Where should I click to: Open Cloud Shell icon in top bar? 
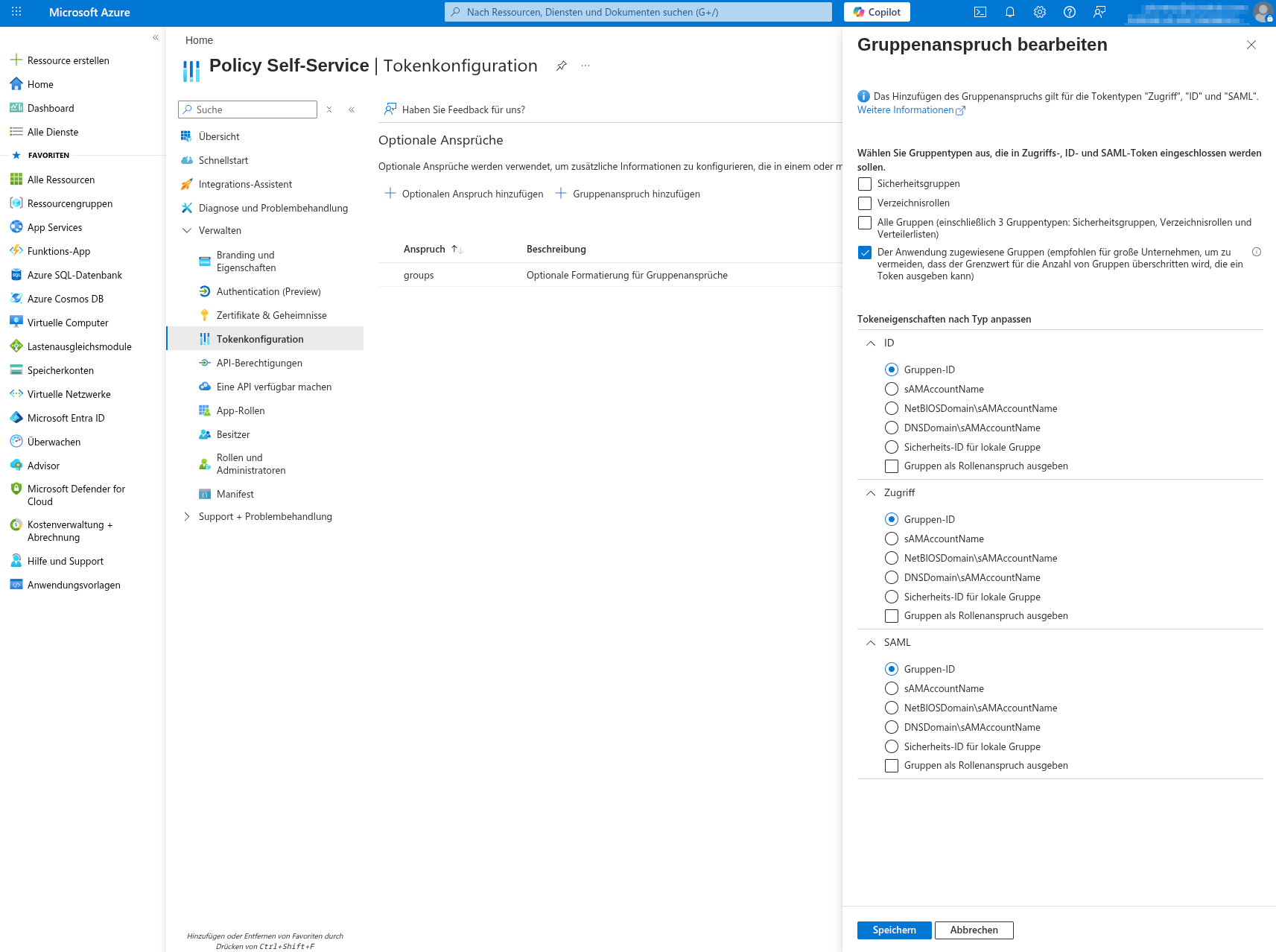pos(980,12)
